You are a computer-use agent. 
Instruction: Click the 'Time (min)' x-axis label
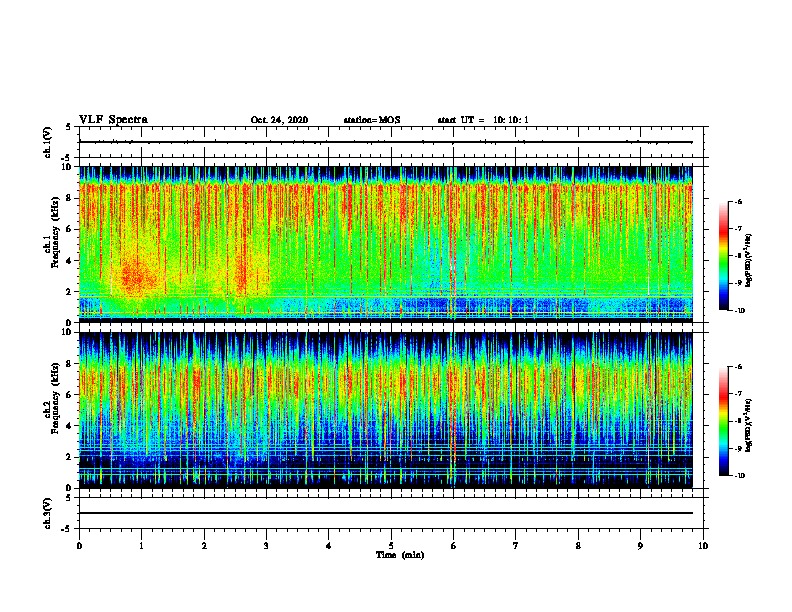point(400,555)
